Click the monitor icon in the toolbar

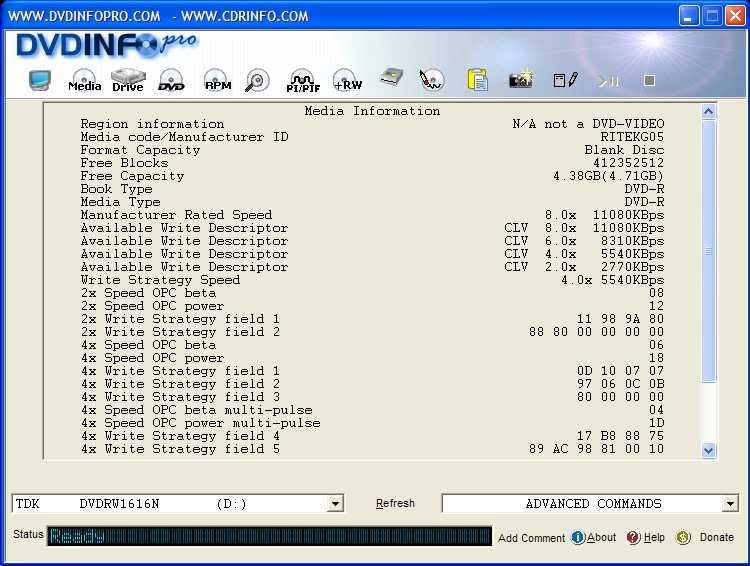point(40,80)
